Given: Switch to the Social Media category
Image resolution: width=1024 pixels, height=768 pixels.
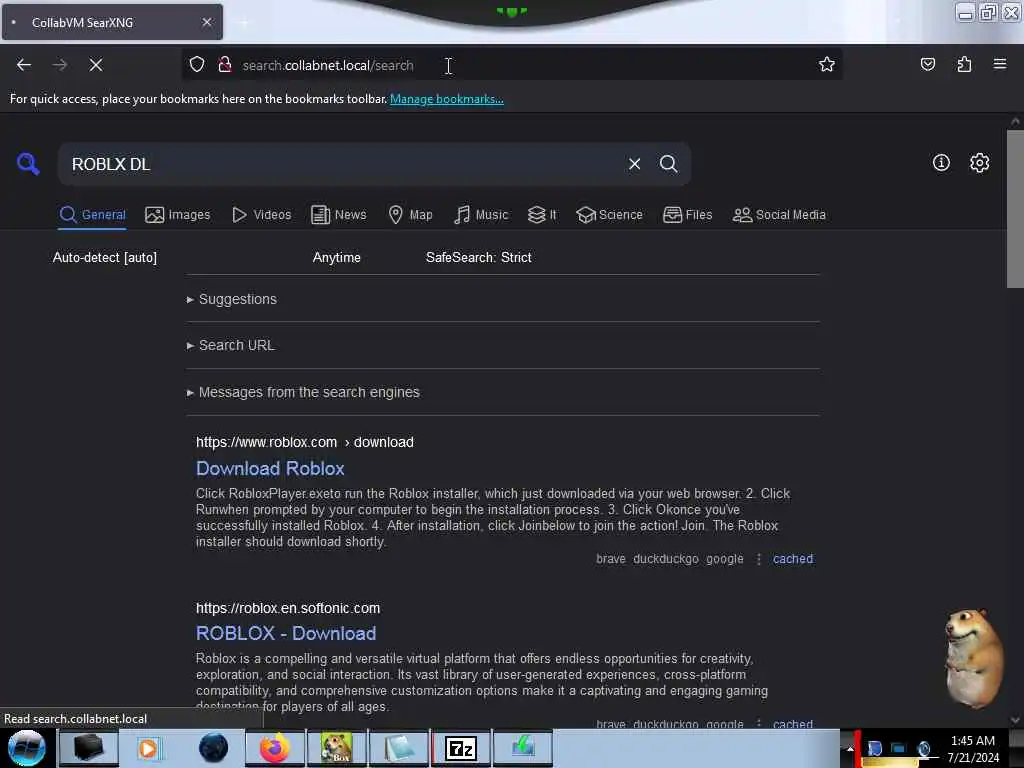Looking at the screenshot, I should pos(779,215).
